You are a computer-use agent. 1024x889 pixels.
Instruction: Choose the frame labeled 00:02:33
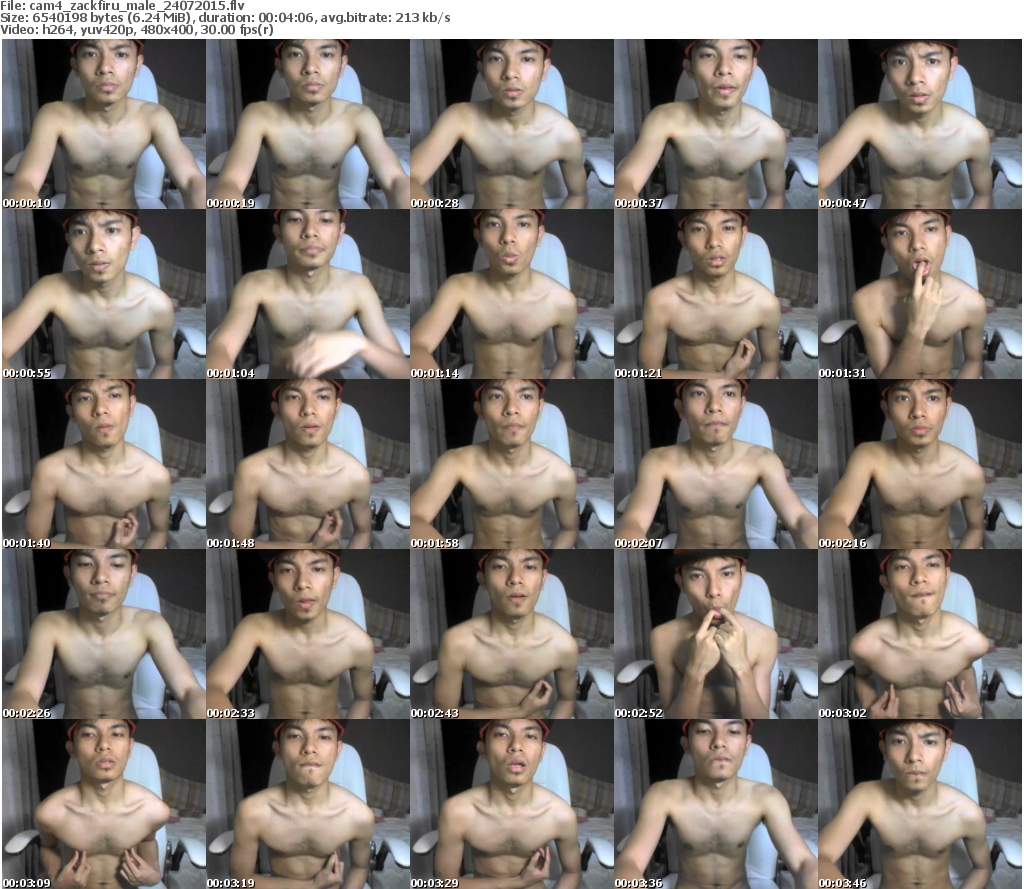tap(308, 634)
